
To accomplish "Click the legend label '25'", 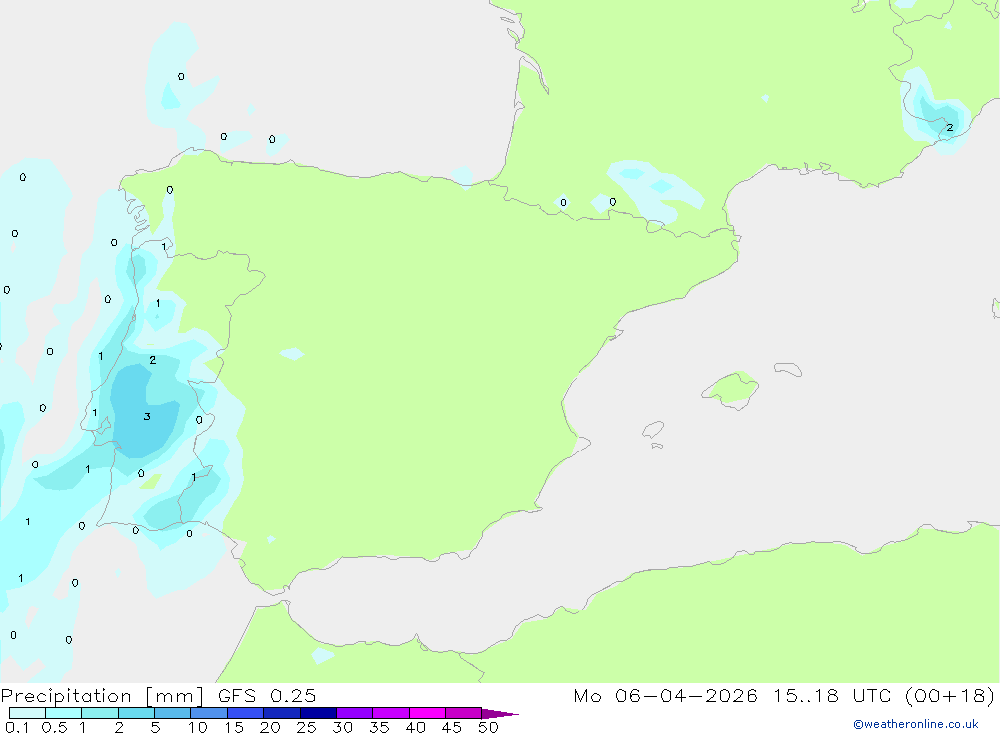I will pyautogui.click(x=307, y=727).
